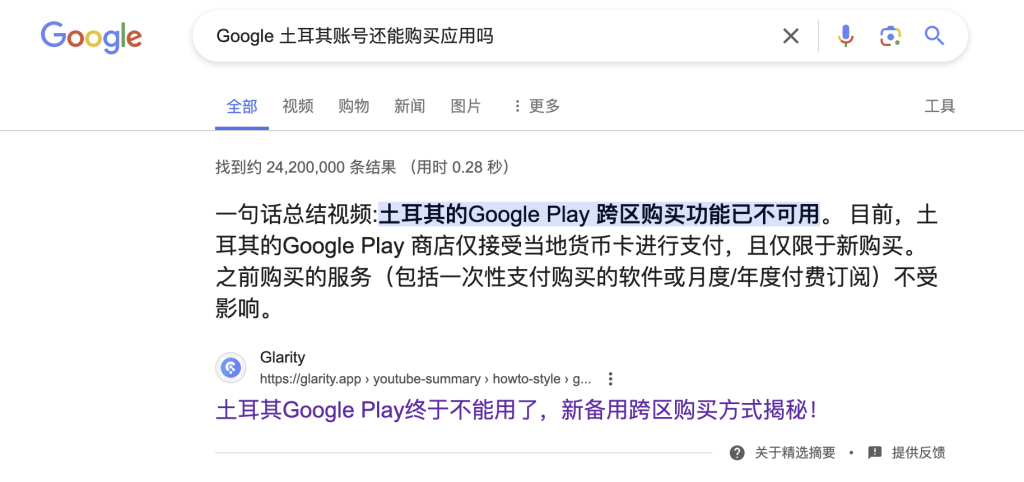Click the snippet's final line 影响。
The height and width of the screenshot is (482, 1024).
244,310
